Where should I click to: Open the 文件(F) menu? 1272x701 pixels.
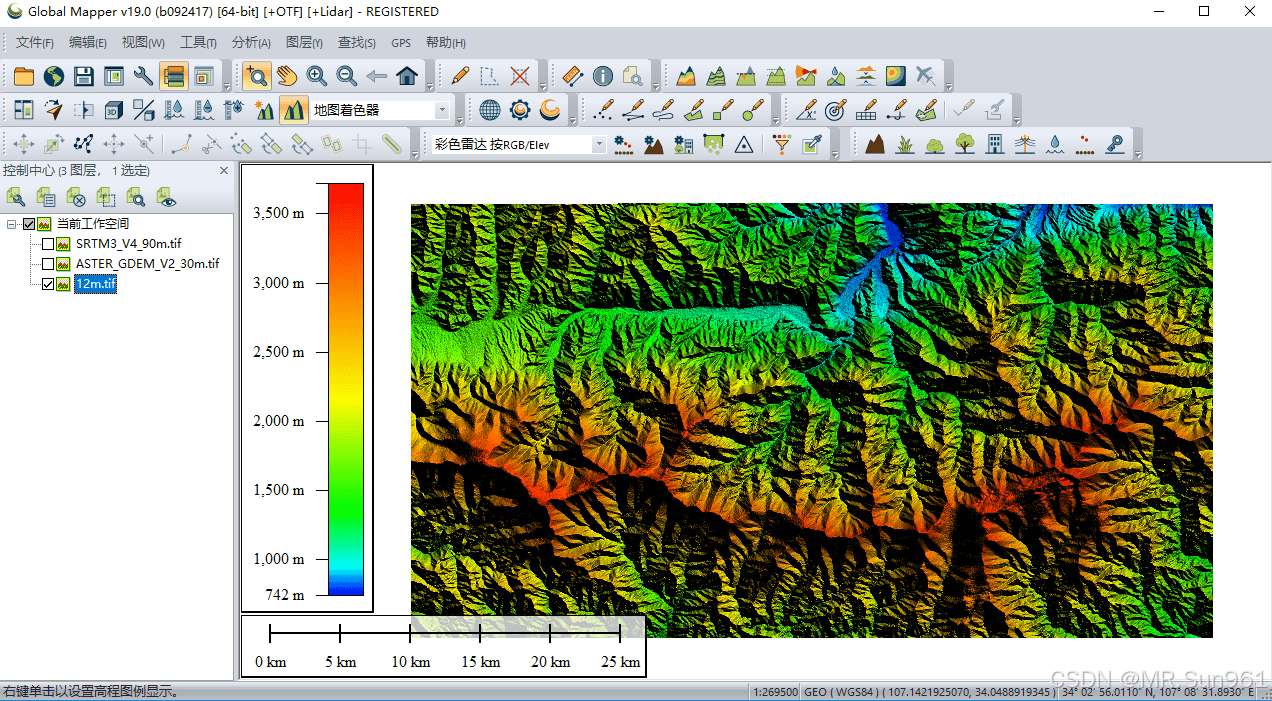pyautogui.click(x=35, y=42)
